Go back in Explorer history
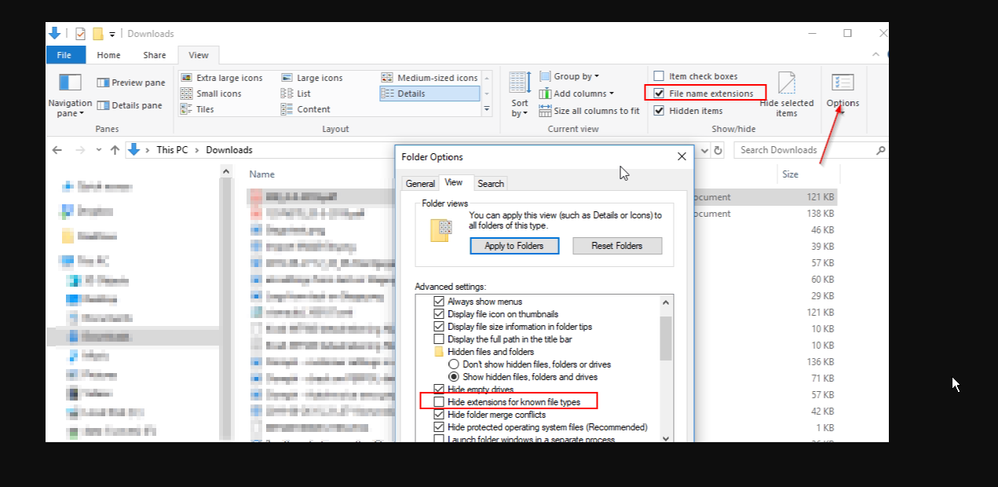This screenshot has width=998, height=487. pos(57,150)
